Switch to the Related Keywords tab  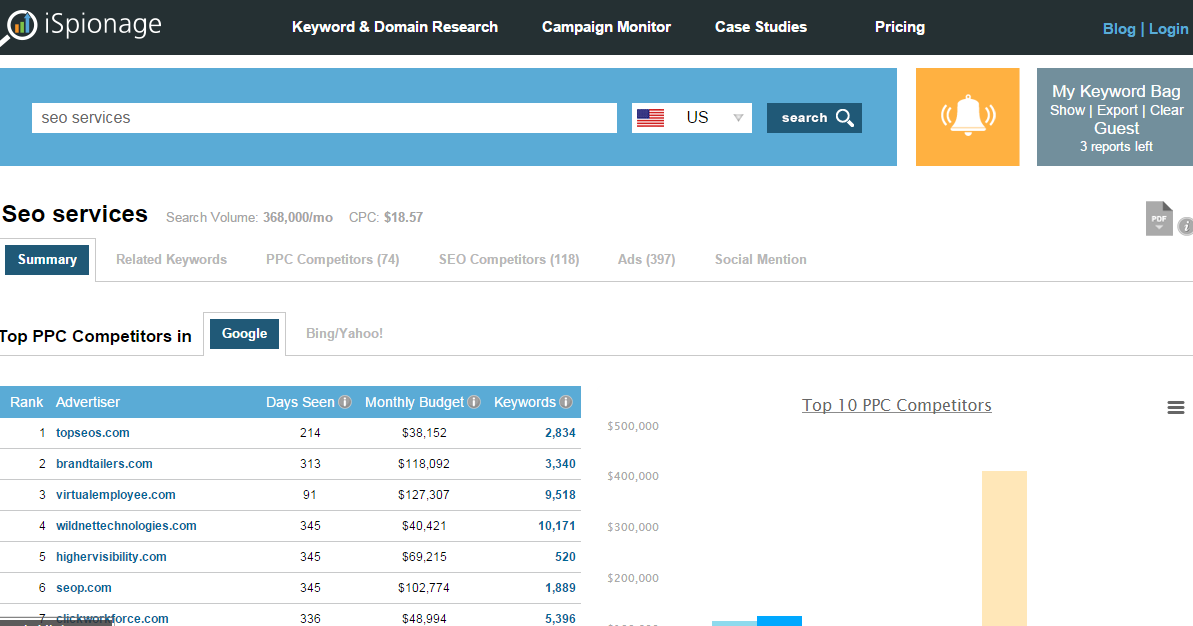click(171, 259)
